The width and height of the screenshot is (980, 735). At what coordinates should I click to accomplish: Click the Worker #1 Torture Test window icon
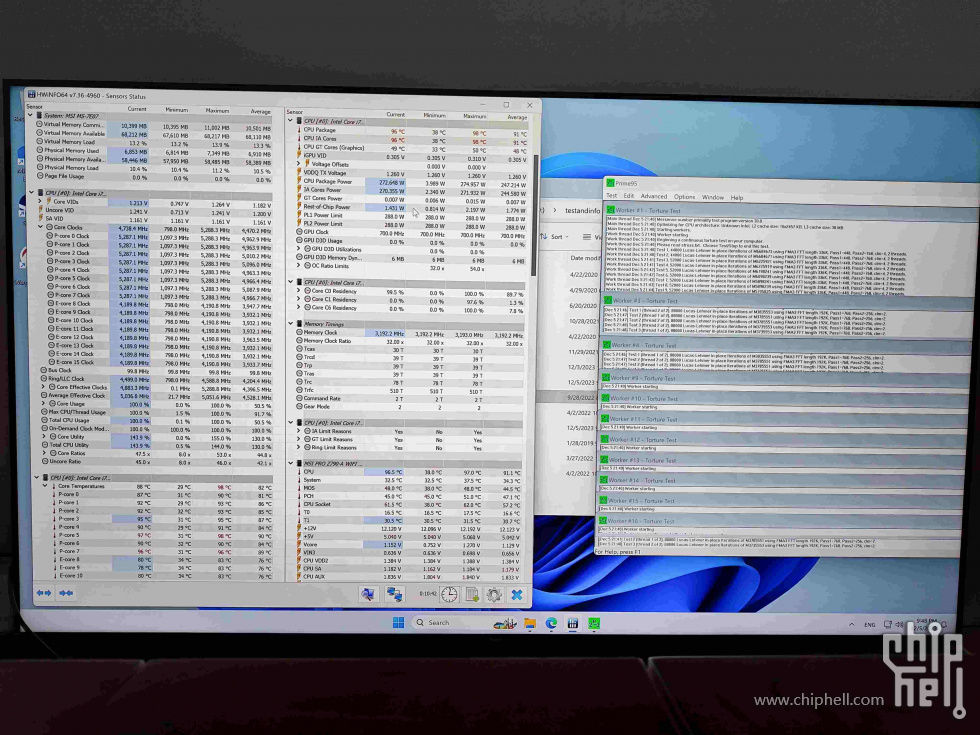point(611,210)
